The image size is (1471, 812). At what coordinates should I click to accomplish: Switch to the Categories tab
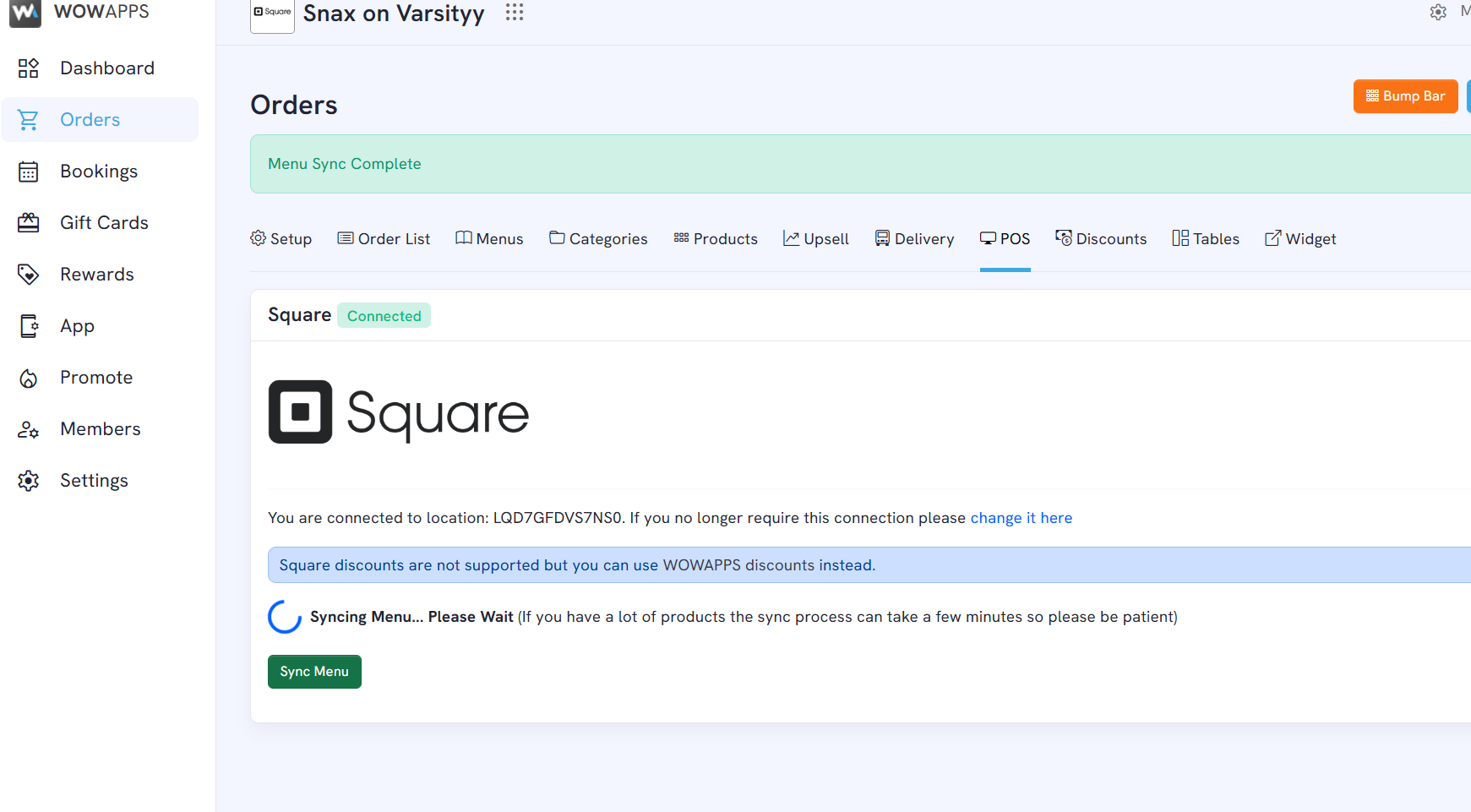tap(598, 239)
